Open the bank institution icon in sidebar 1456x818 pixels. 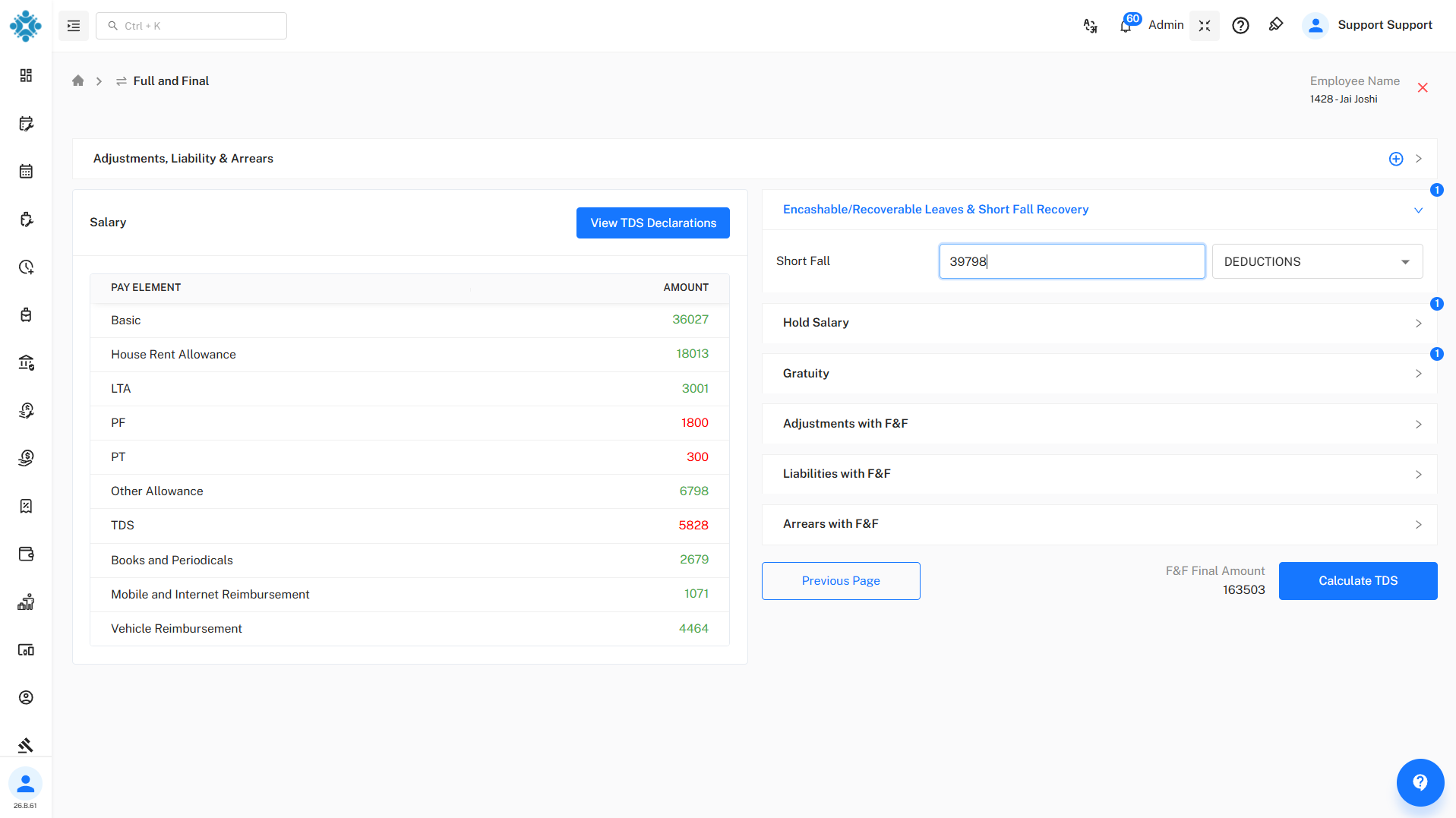click(x=26, y=362)
